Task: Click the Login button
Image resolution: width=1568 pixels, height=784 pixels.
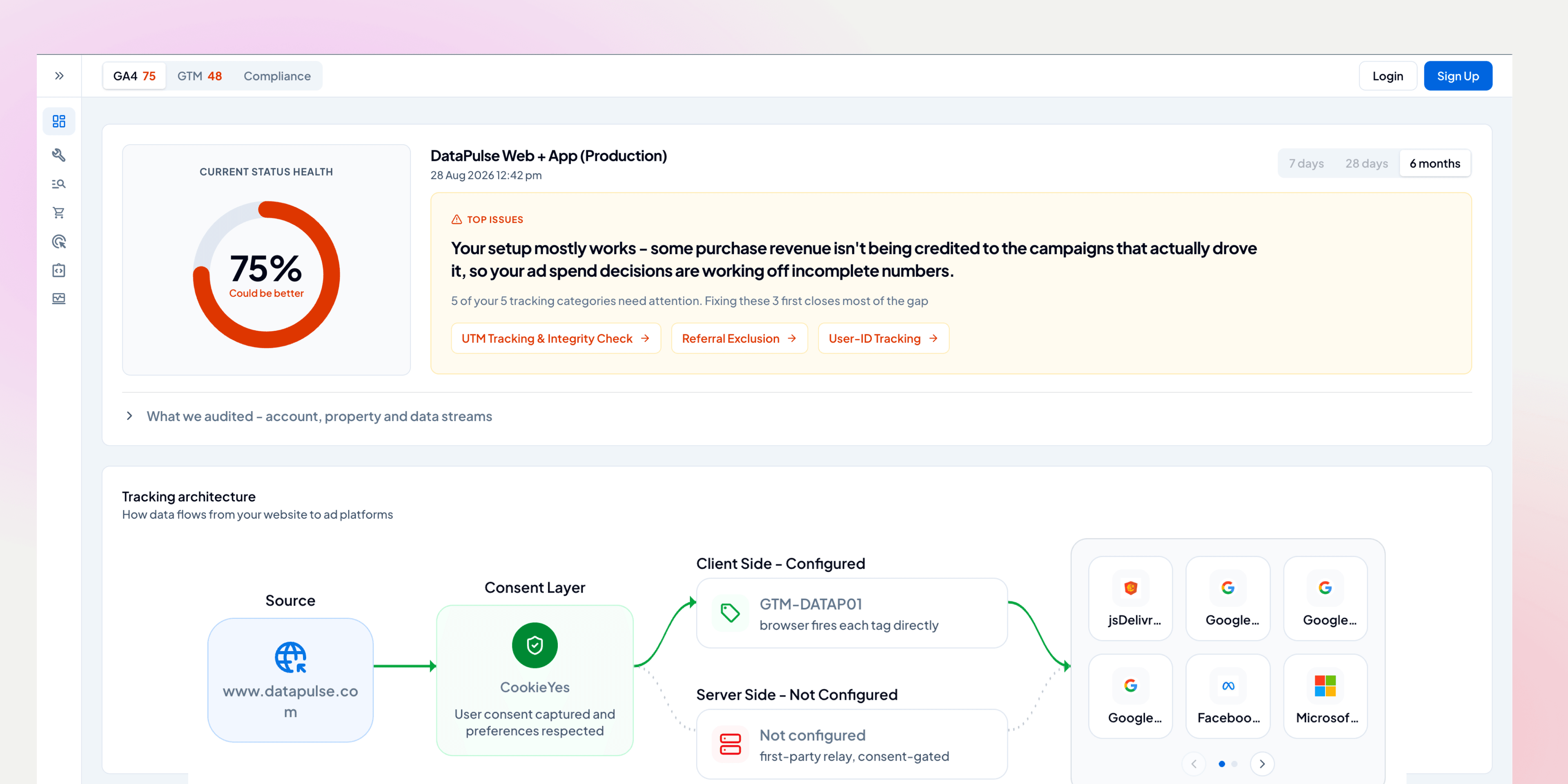Action: 1387,76
